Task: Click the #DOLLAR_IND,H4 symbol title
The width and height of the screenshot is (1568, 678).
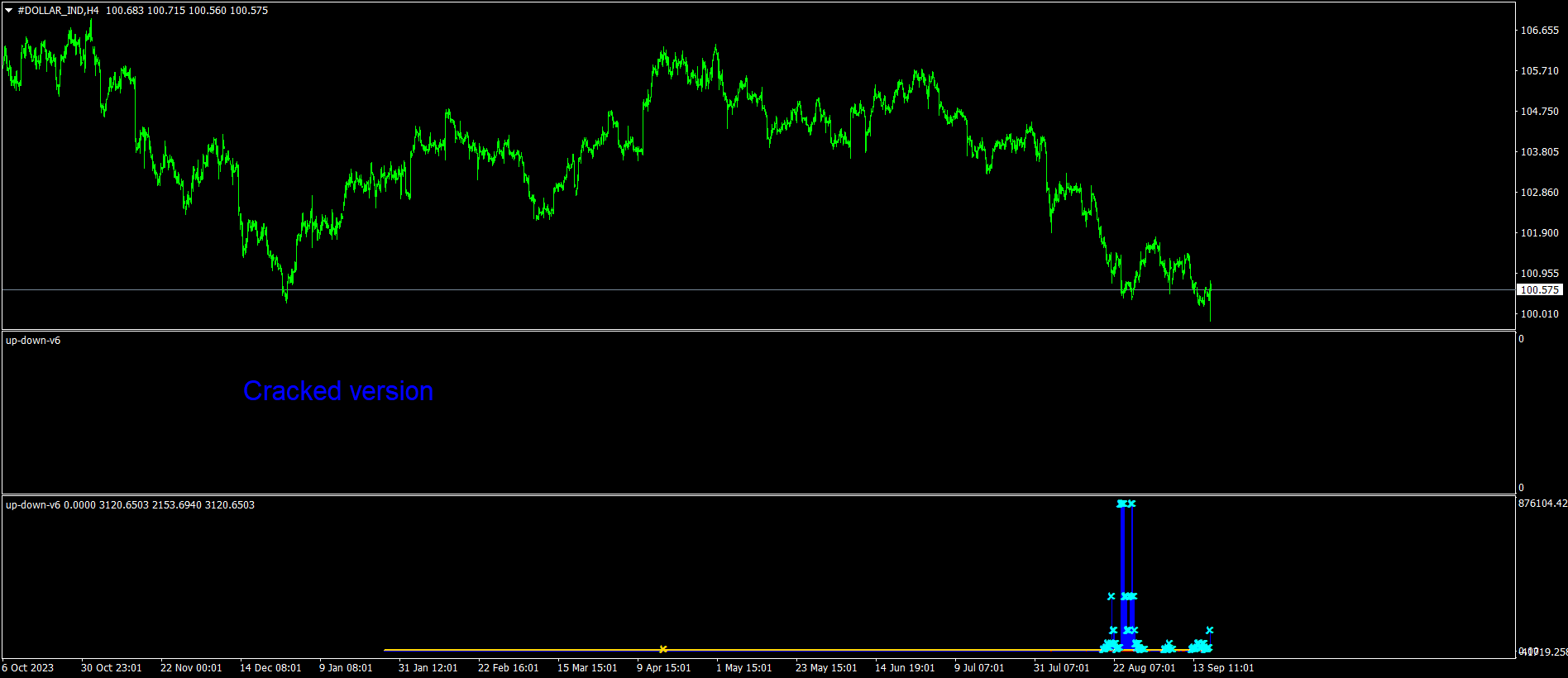Action: pyautogui.click(x=58, y=11)
